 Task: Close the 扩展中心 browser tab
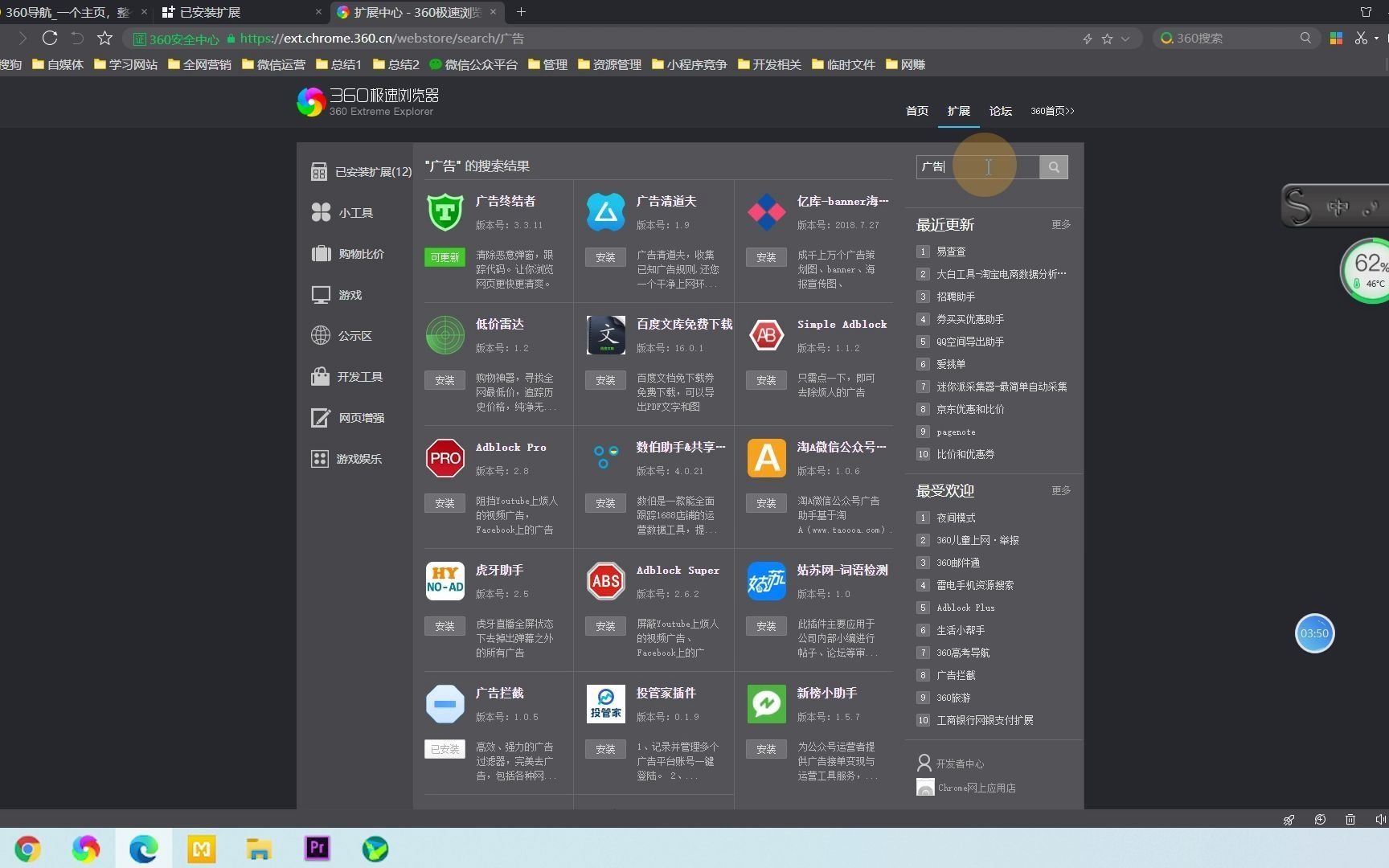click(493, 11)
